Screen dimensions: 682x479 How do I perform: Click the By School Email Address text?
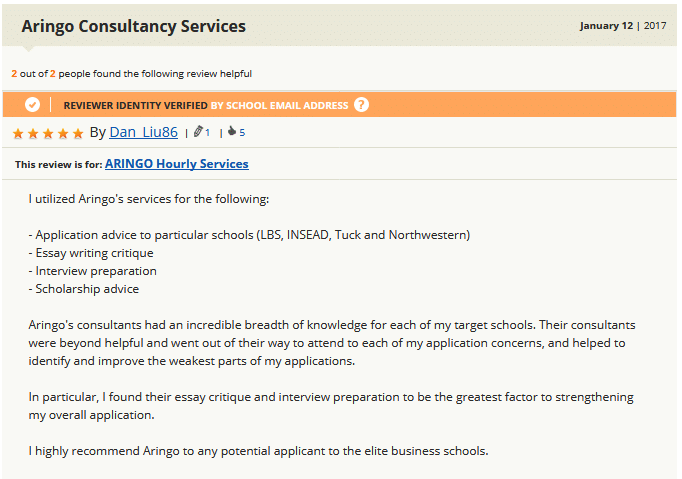279,105
